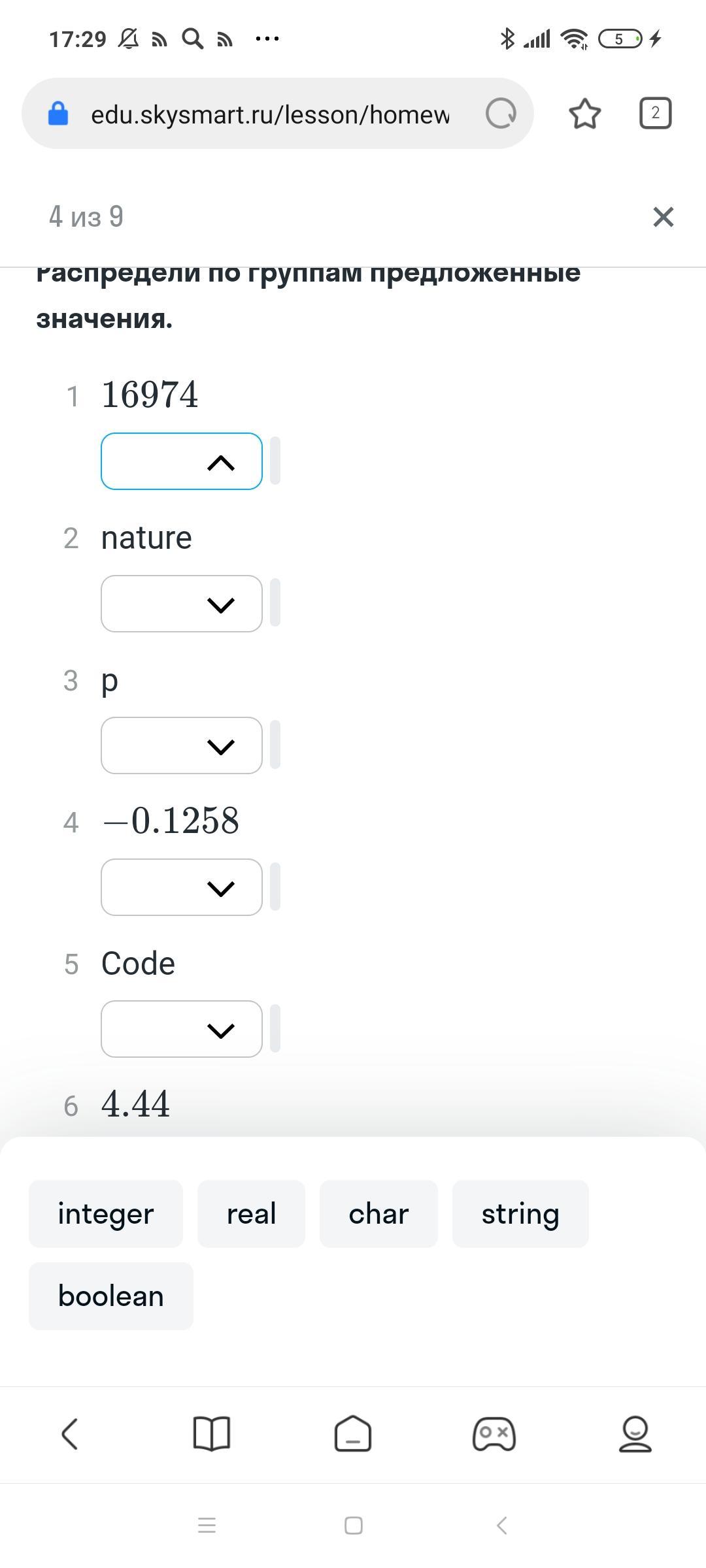The width and height of the screenshot is (706, 1568).
Task: Open the games controller icon
Action: click(494, 1433)
